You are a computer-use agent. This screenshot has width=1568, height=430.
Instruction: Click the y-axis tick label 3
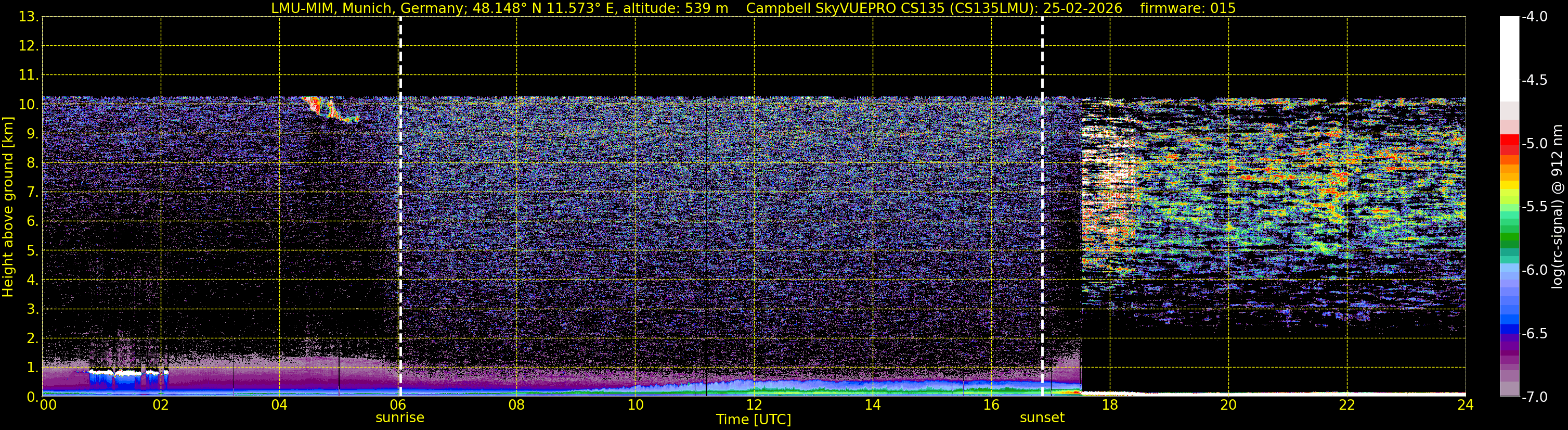(x=32, y=309)
